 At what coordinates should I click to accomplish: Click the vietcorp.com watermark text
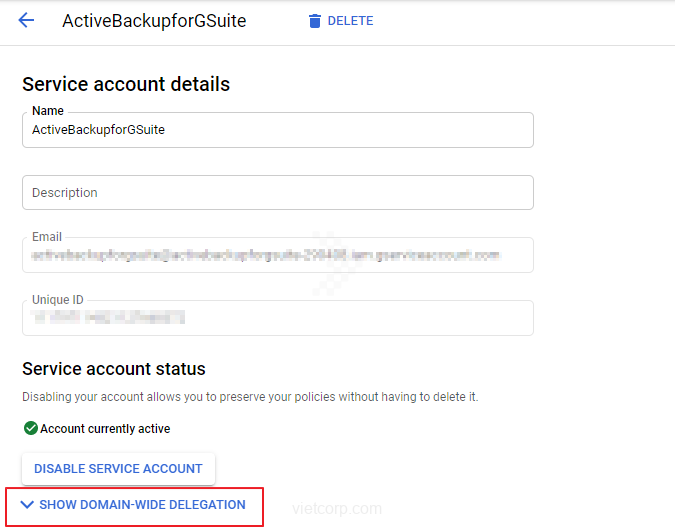pos(336,508)
